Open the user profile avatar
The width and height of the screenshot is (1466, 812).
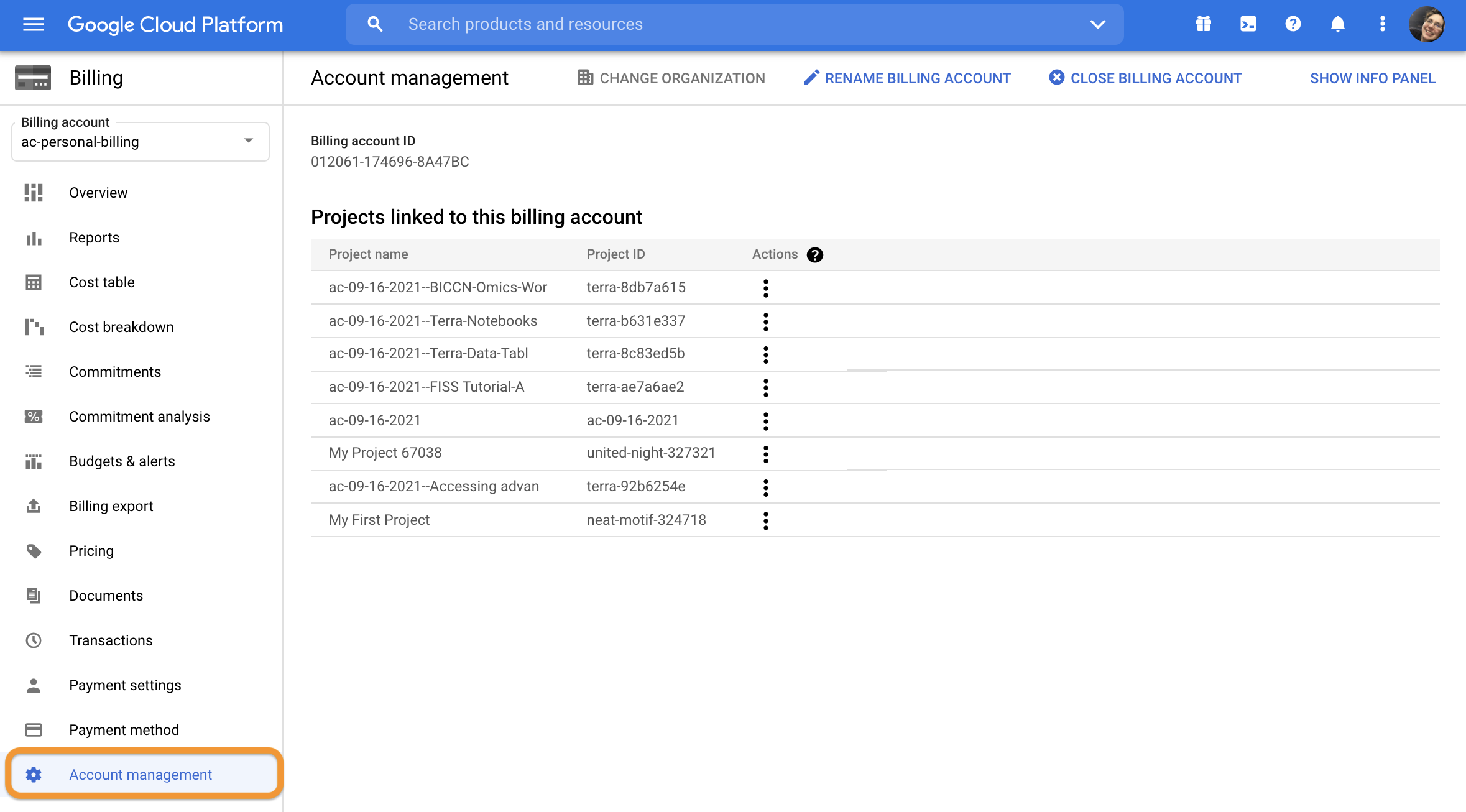(x=1427, y=24)
